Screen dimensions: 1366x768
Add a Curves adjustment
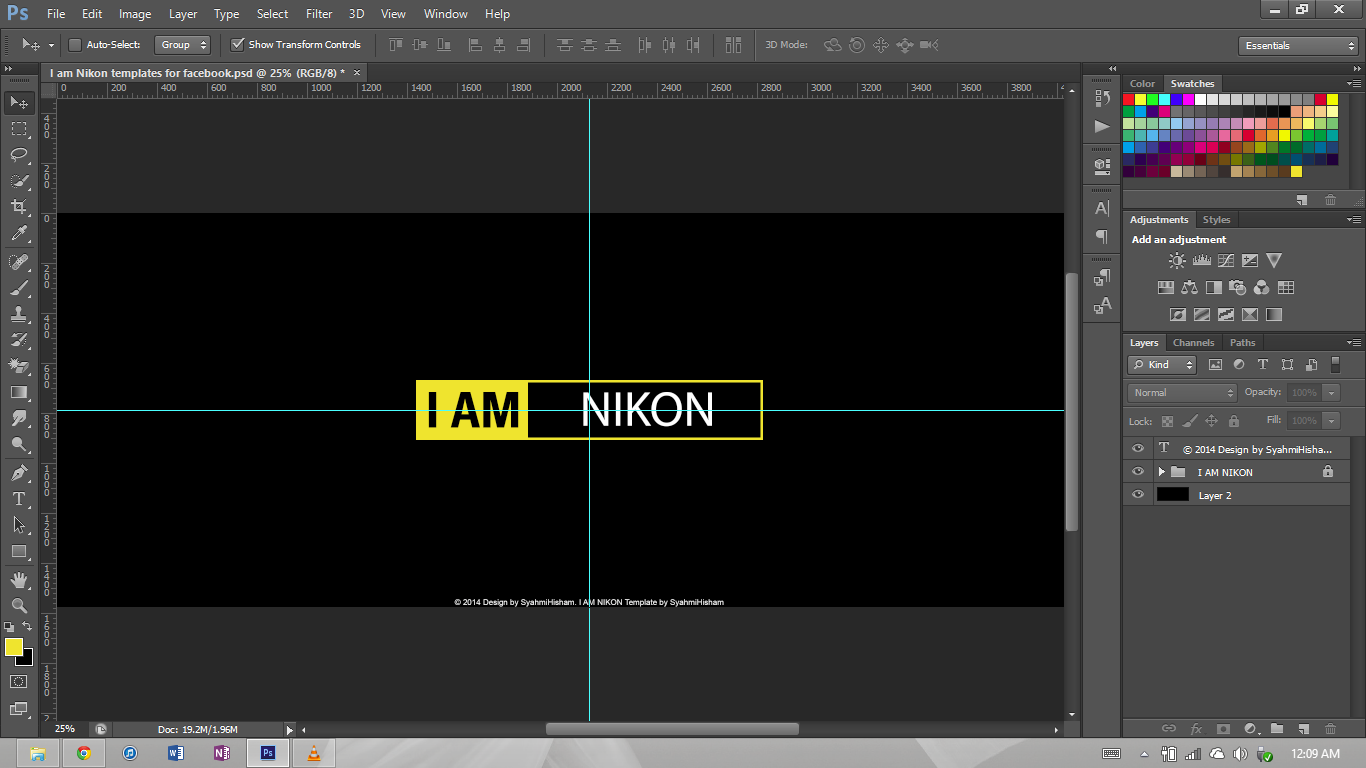1225,260
